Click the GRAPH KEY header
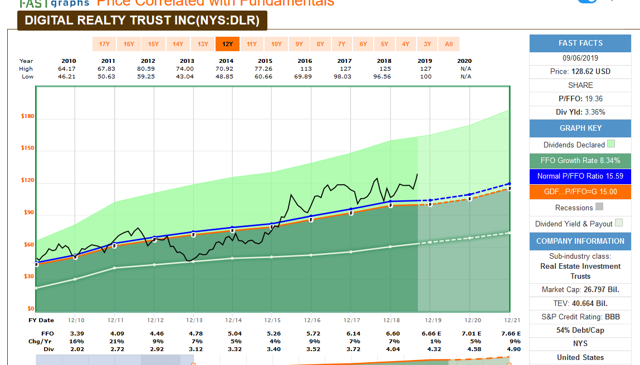The height and width of the screenshot is (365, 640). [x=580, y=128]
